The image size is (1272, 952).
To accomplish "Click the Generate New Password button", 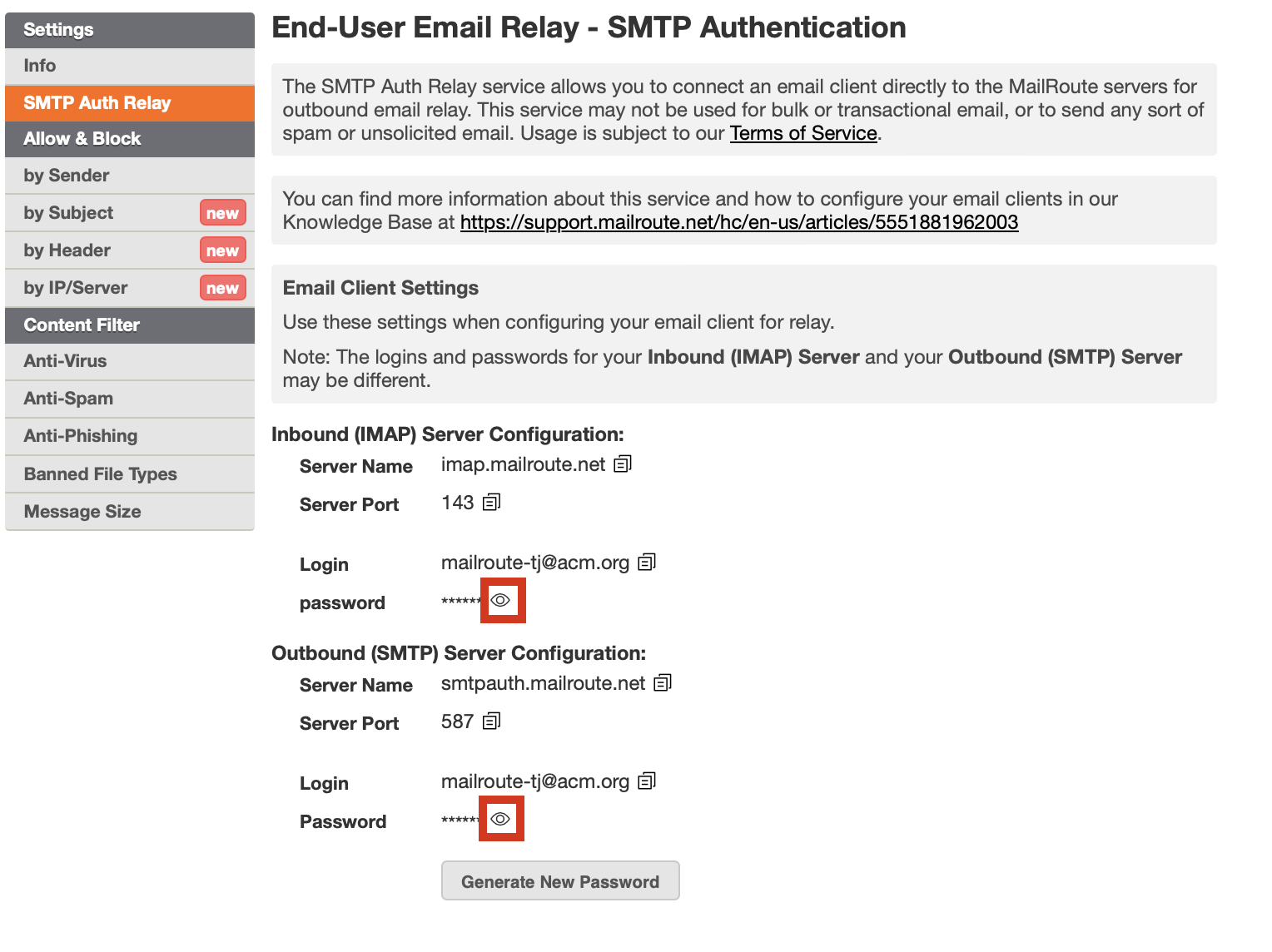I will point(560,881).
